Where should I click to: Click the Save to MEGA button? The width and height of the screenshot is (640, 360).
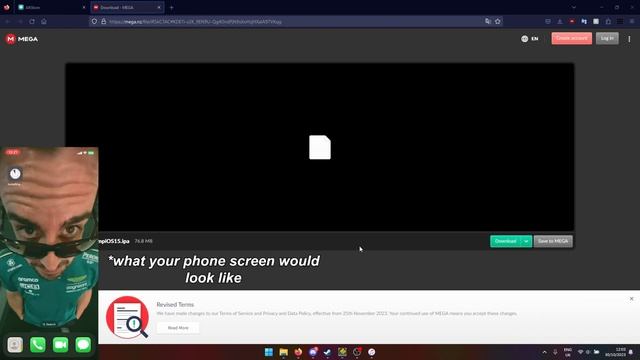tap(553, 241)
